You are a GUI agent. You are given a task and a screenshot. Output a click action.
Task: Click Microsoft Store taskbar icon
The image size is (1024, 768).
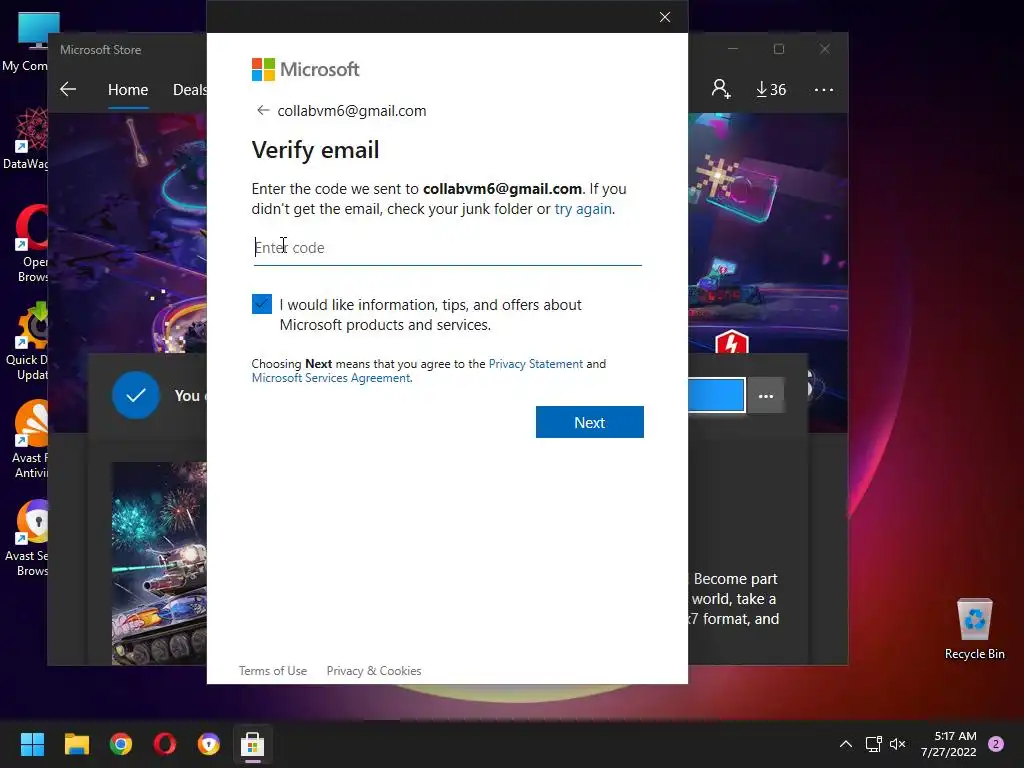[x=253, y=744]
